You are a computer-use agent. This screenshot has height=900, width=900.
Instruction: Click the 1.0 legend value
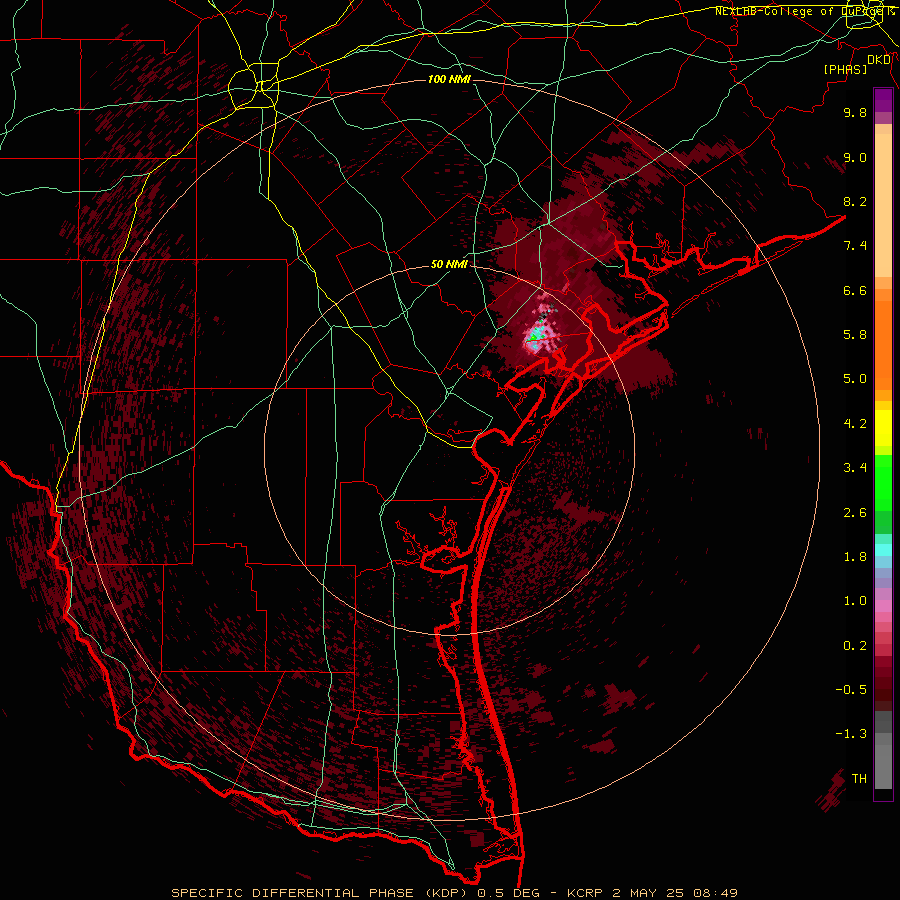point(855,601)
